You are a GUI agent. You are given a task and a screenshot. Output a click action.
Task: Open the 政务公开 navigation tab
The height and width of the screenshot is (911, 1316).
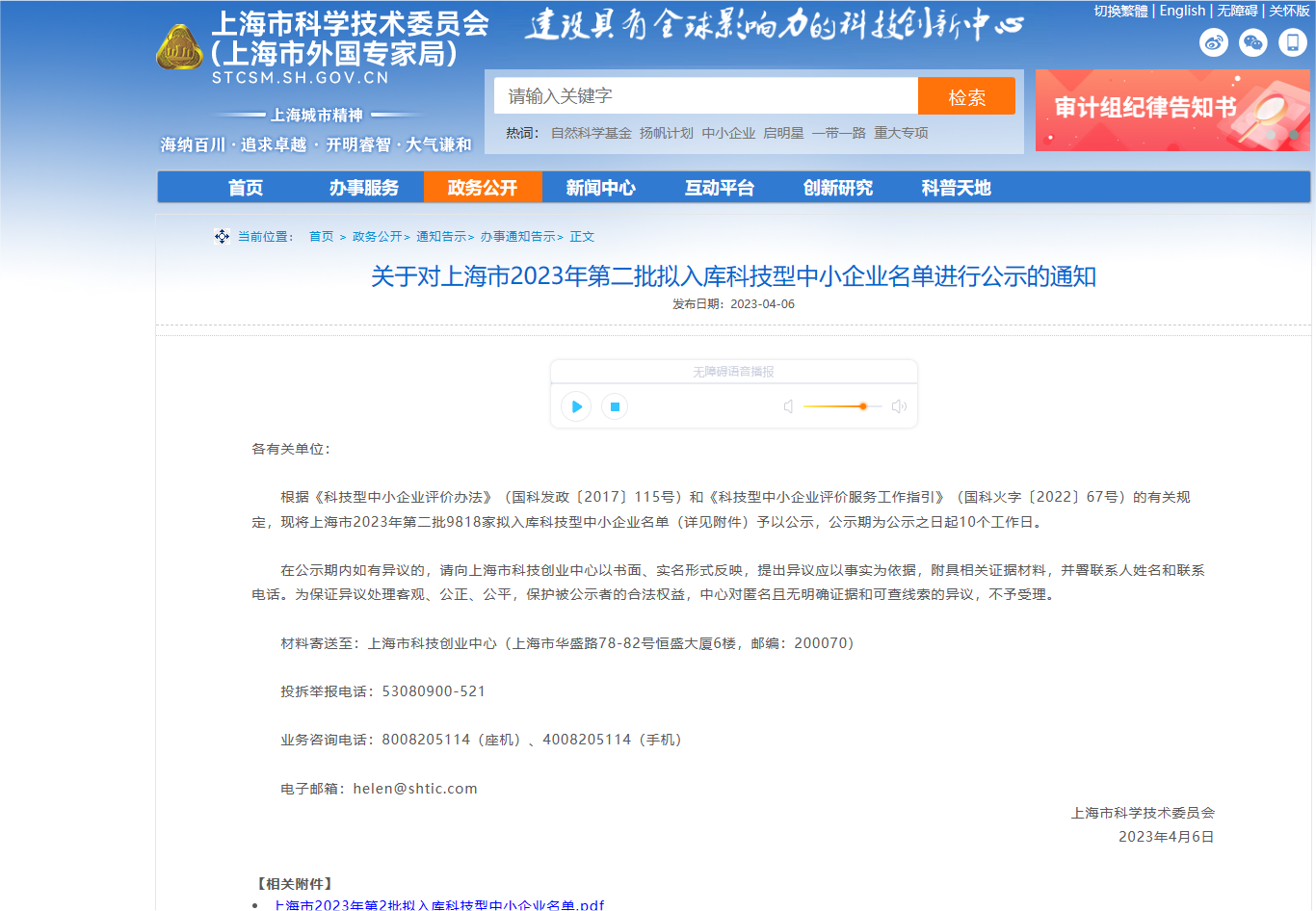tap(483, 187)
